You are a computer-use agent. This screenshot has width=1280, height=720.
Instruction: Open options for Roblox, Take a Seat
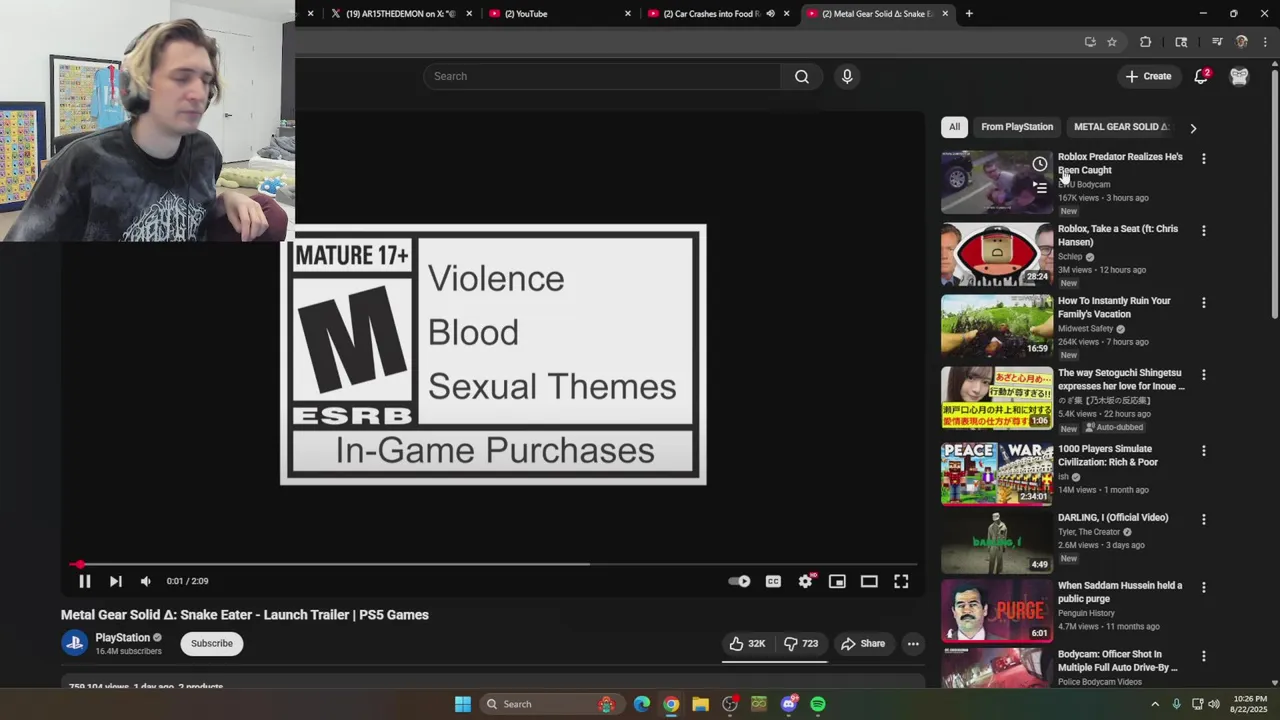pyautogui.click(x=1204, y=231)
